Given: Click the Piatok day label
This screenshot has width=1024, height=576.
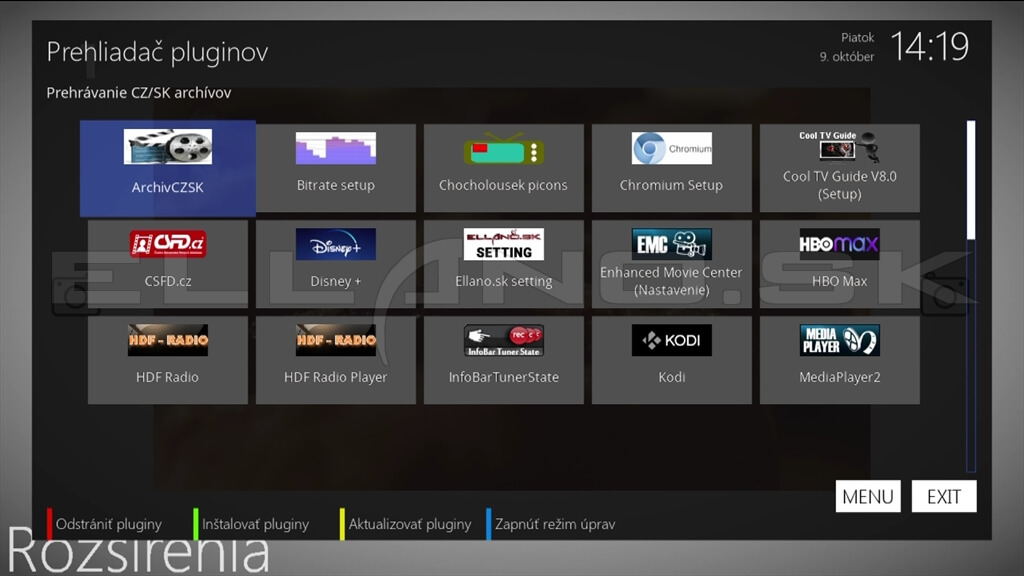Looking at the screenshot, I should click(x=857, y=38).
